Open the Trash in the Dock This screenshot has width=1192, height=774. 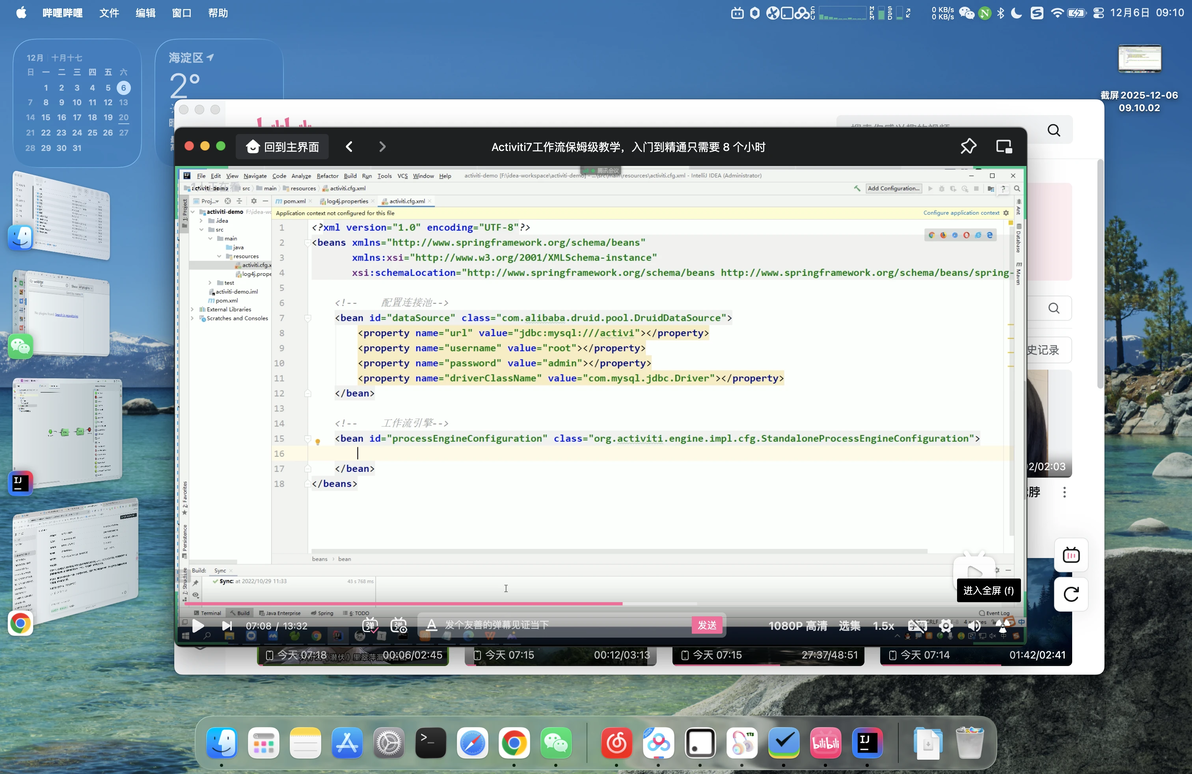point(969,743)
